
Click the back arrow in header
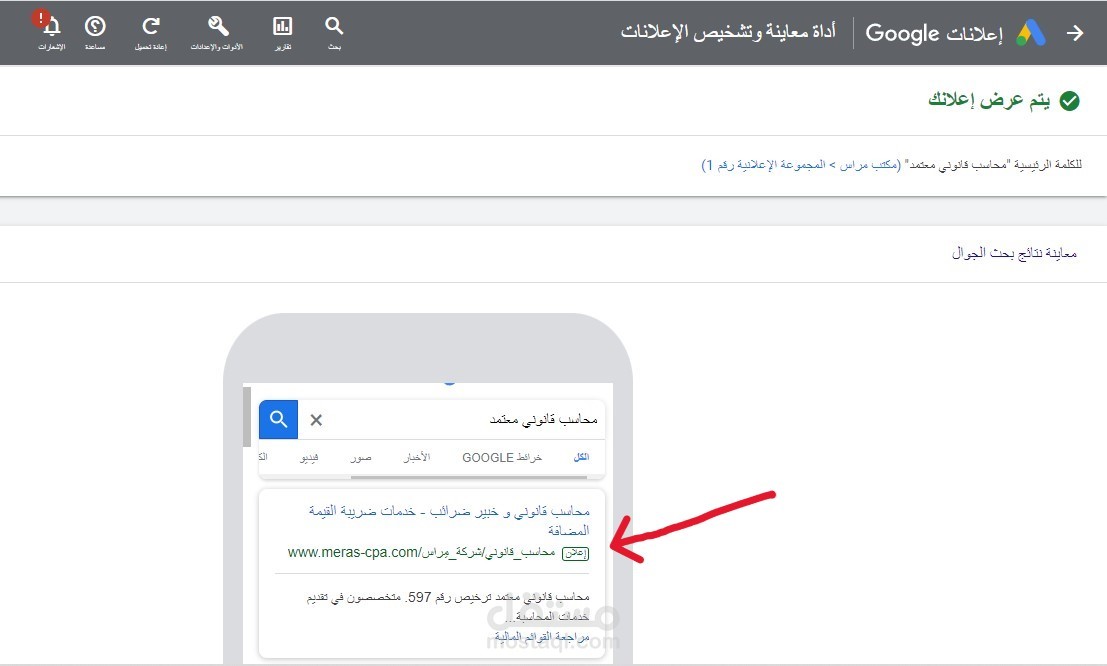pos(1075,32)
